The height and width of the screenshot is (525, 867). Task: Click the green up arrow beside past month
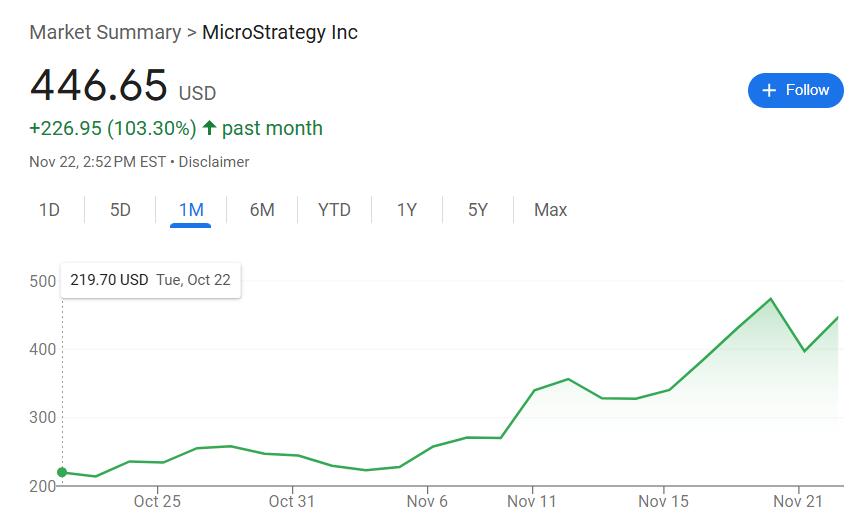pyautogui.click(x=209, y=128)
